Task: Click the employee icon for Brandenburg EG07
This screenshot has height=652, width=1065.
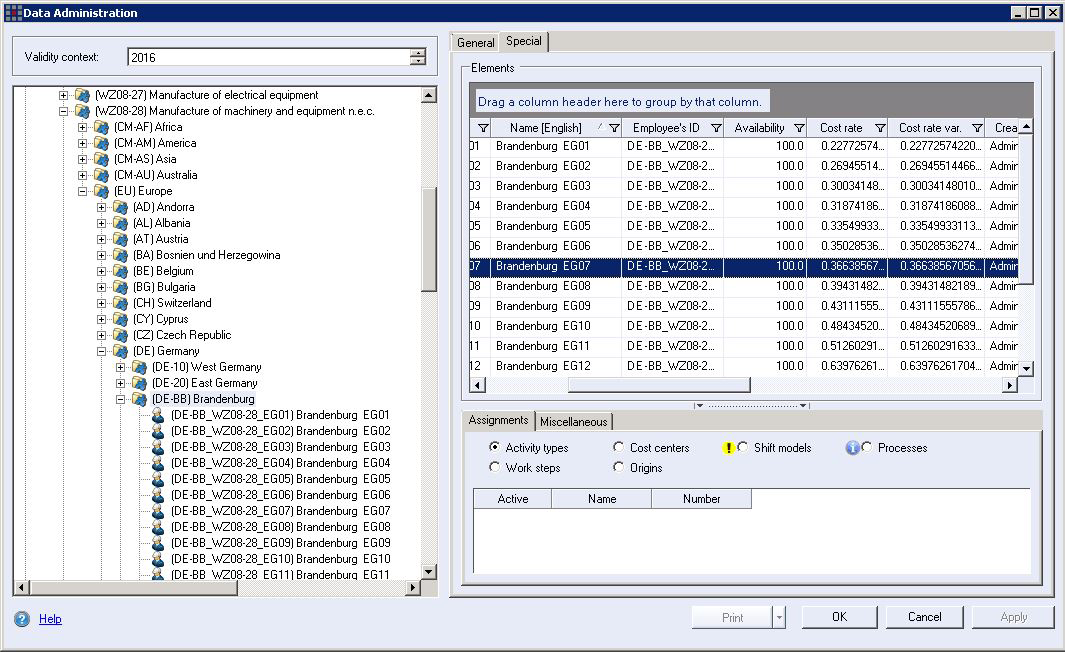Action: (158, 511)
